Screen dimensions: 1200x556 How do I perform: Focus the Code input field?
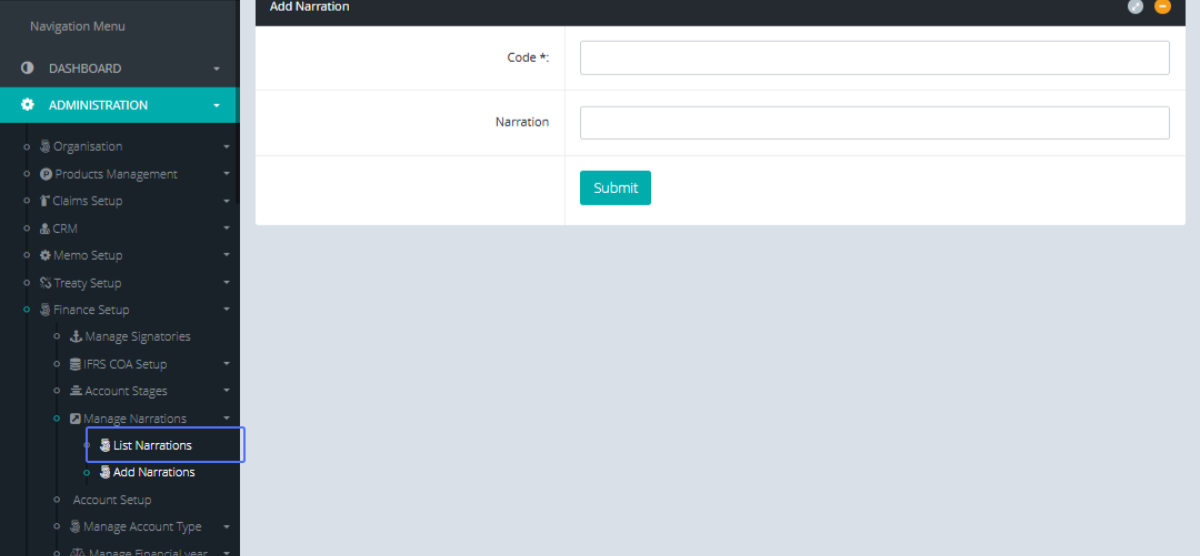pyautogui.click(x=874, y=58)
